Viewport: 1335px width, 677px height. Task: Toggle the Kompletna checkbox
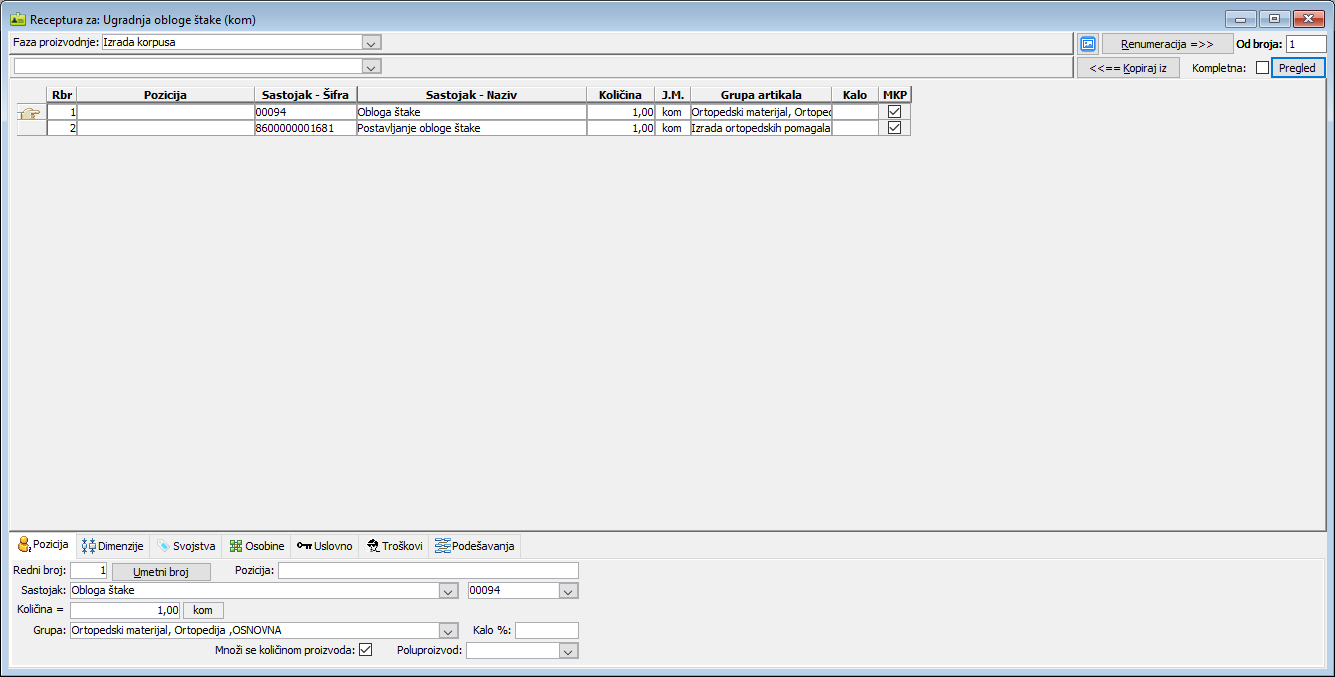click(x=1261, y=68)
